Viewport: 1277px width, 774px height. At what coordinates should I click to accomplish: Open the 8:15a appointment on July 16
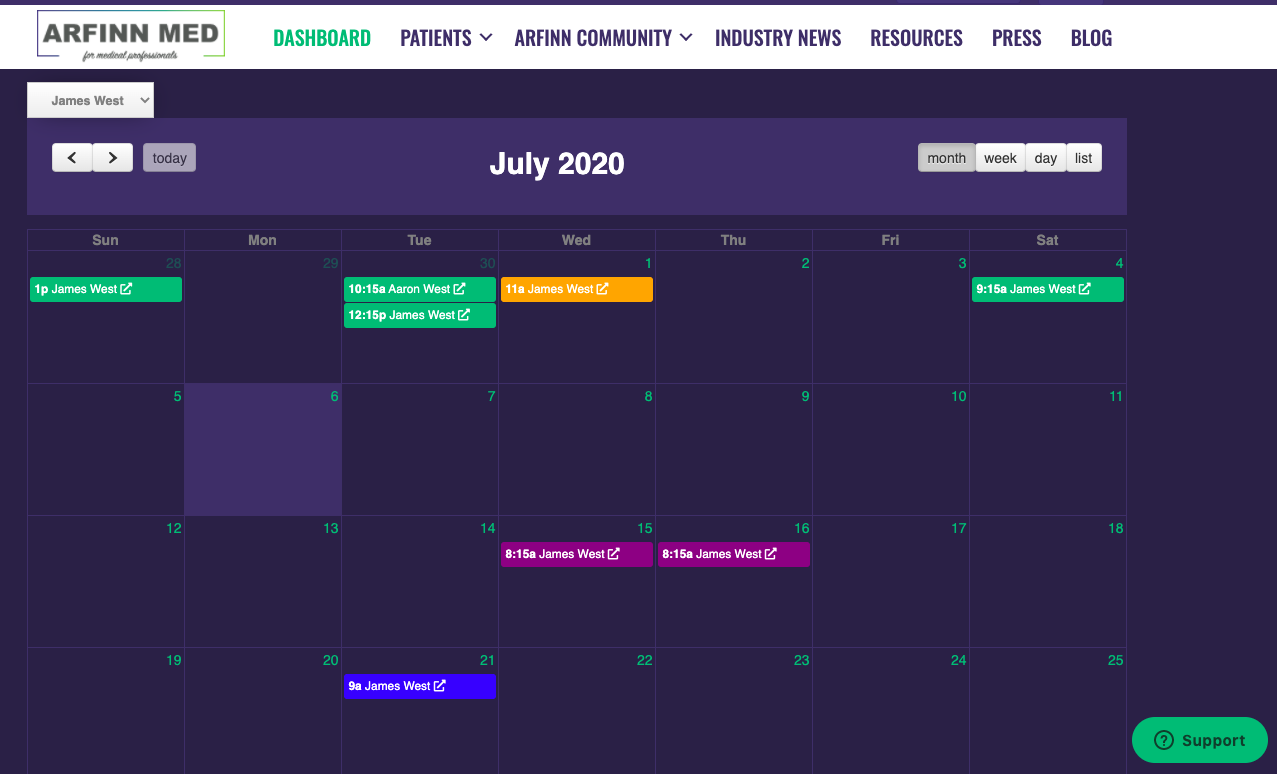734,554
